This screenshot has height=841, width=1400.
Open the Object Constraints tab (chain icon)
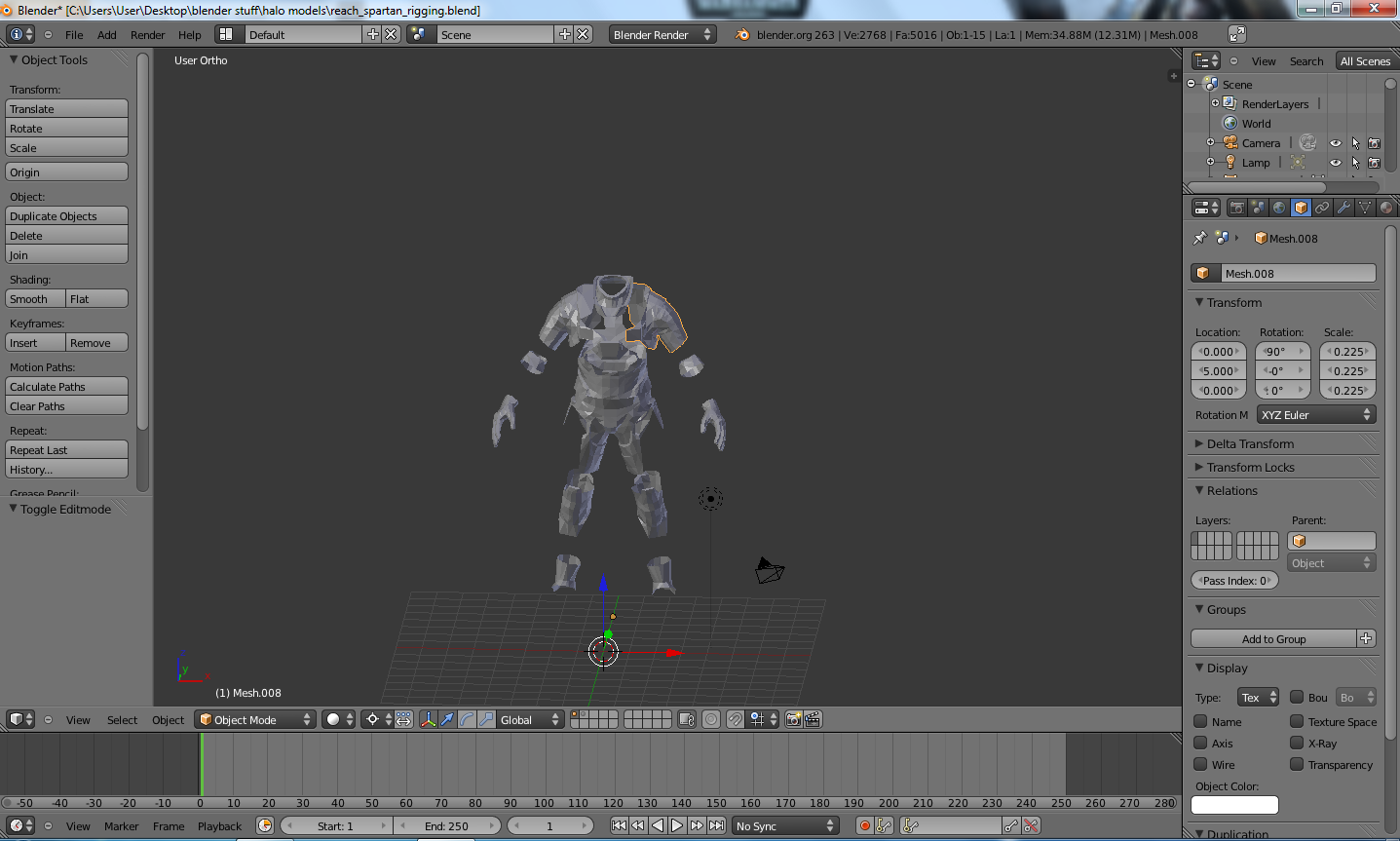coord(1322,208)
